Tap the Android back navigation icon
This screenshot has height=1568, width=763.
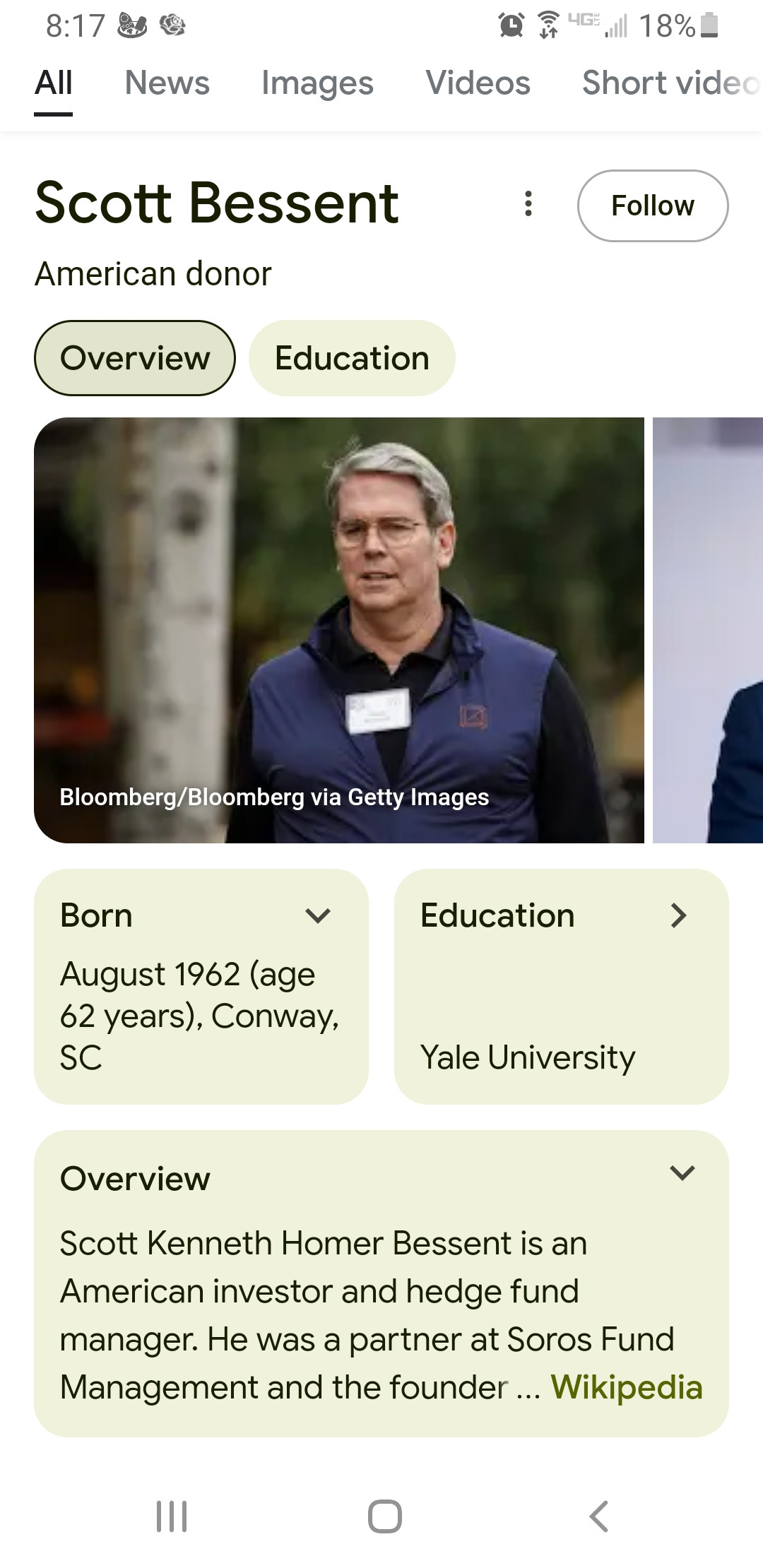tap(599, 1516)
